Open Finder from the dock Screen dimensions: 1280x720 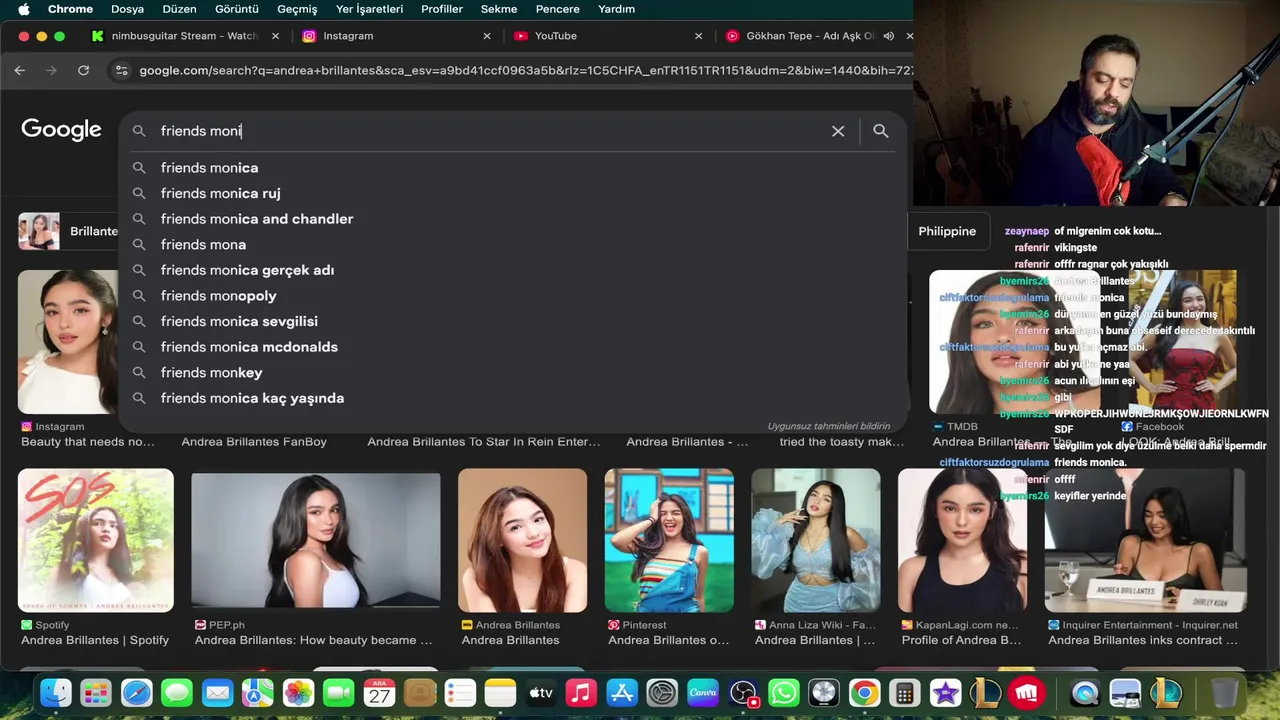click(56, 693)
